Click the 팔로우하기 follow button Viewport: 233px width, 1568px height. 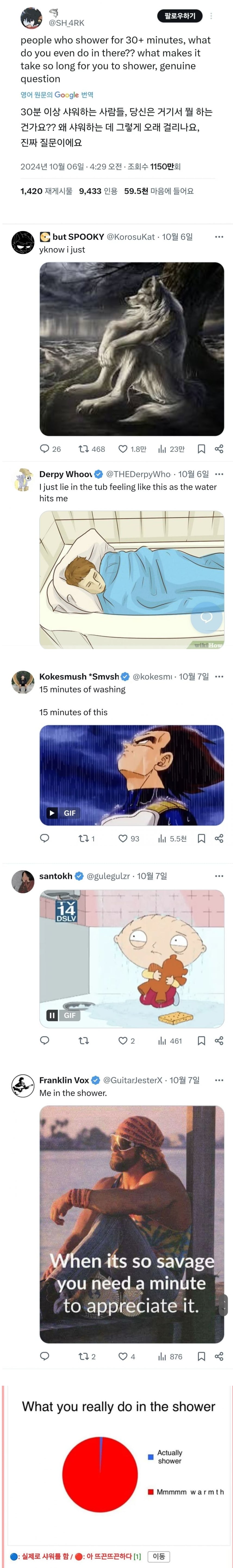(x=179, y=16)
